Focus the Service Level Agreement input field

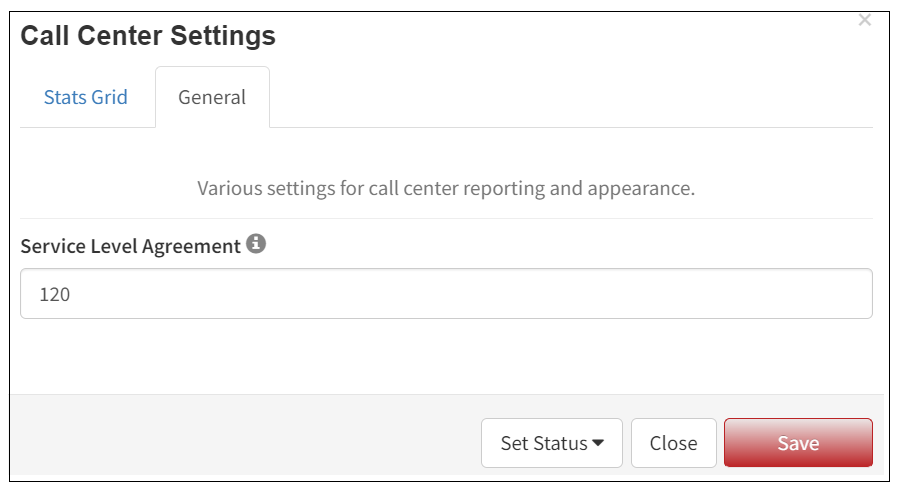pyautogui.click(x=446, y=294)
